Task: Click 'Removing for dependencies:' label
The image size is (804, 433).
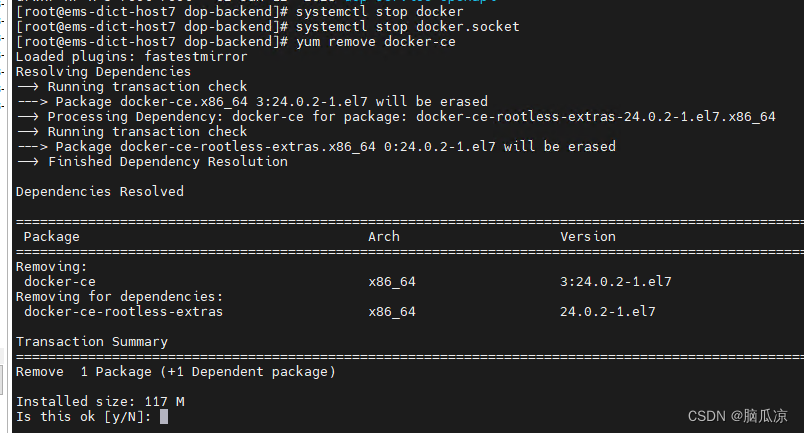Action: (x=119, y=297)
